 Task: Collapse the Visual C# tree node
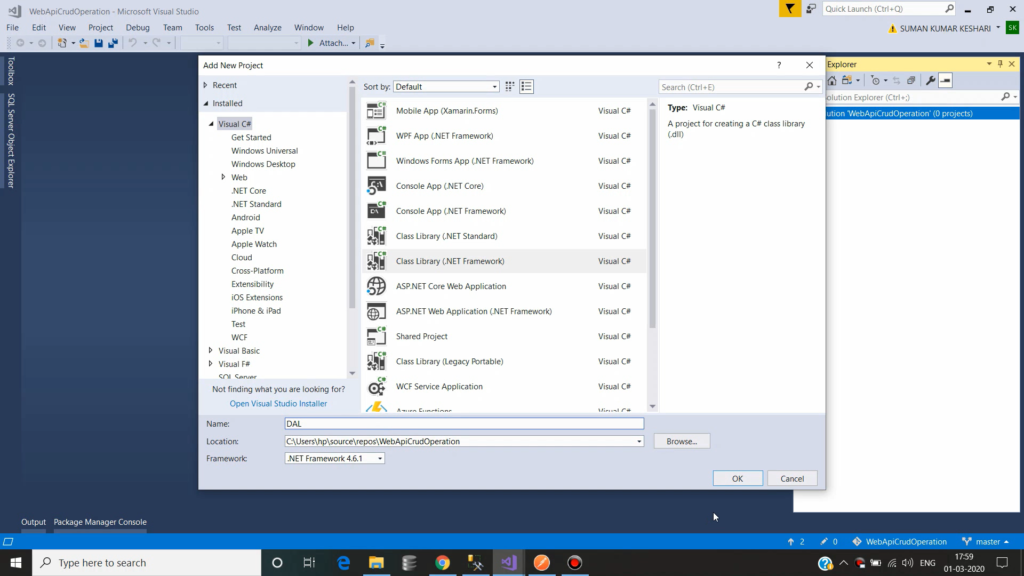tap(211, 124)
